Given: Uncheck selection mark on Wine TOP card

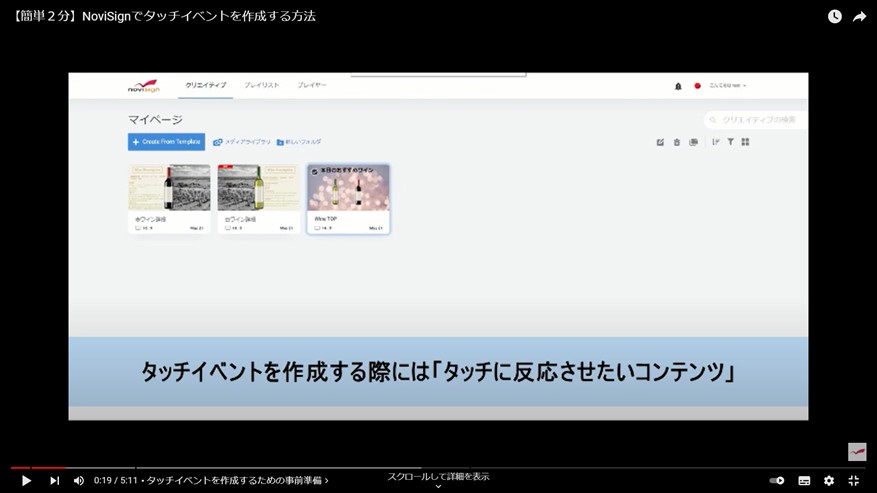Looking at the screenshot, I should (x=314, y=171).
